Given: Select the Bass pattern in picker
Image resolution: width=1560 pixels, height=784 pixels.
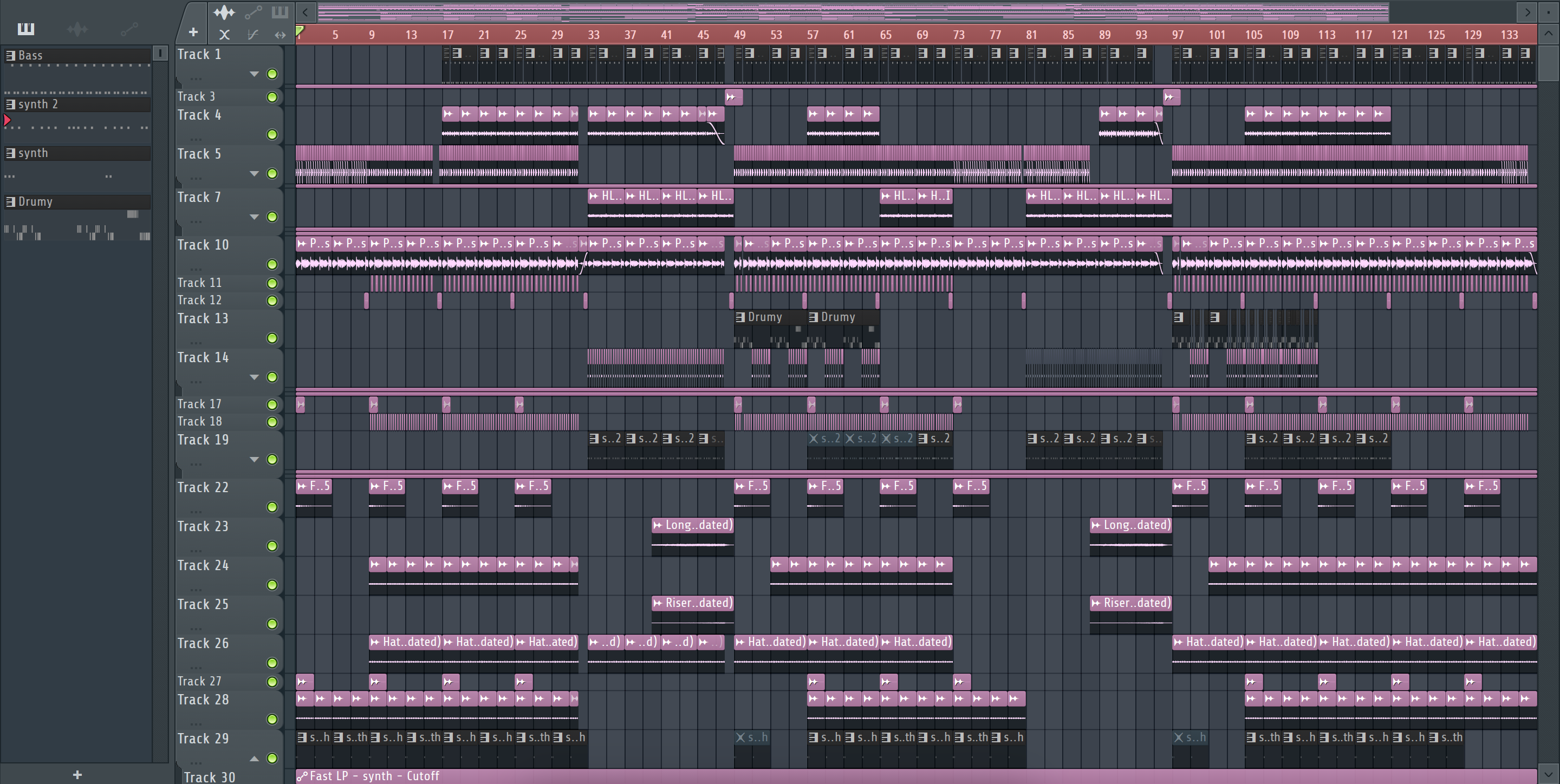Looking at the screenshot, I should tap(77, 55).
